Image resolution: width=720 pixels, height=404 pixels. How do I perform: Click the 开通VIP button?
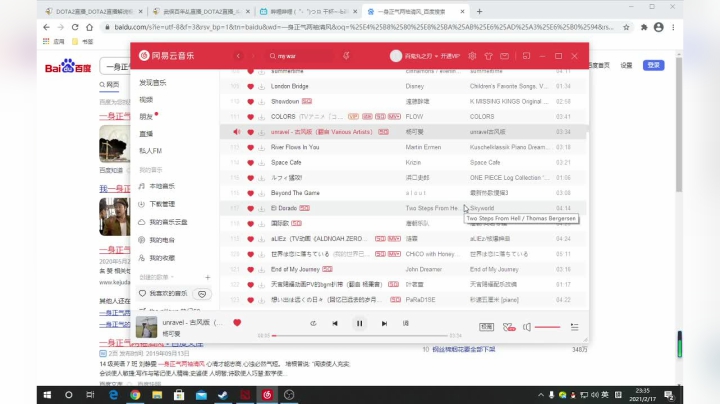[x=450, y=56]
